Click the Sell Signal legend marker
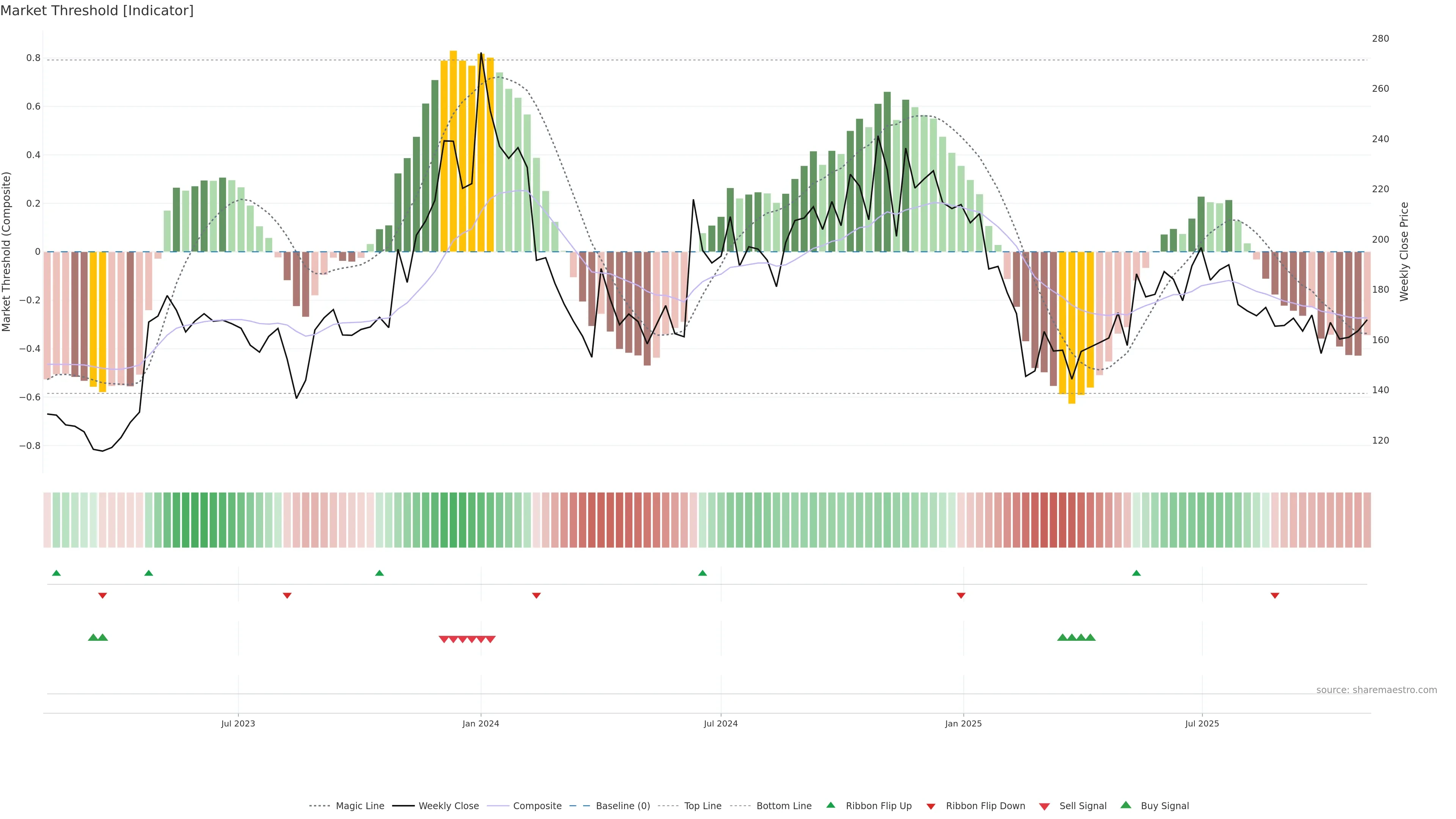The height and width of the screenshot is (819, 1456). tap(1044, 806)
